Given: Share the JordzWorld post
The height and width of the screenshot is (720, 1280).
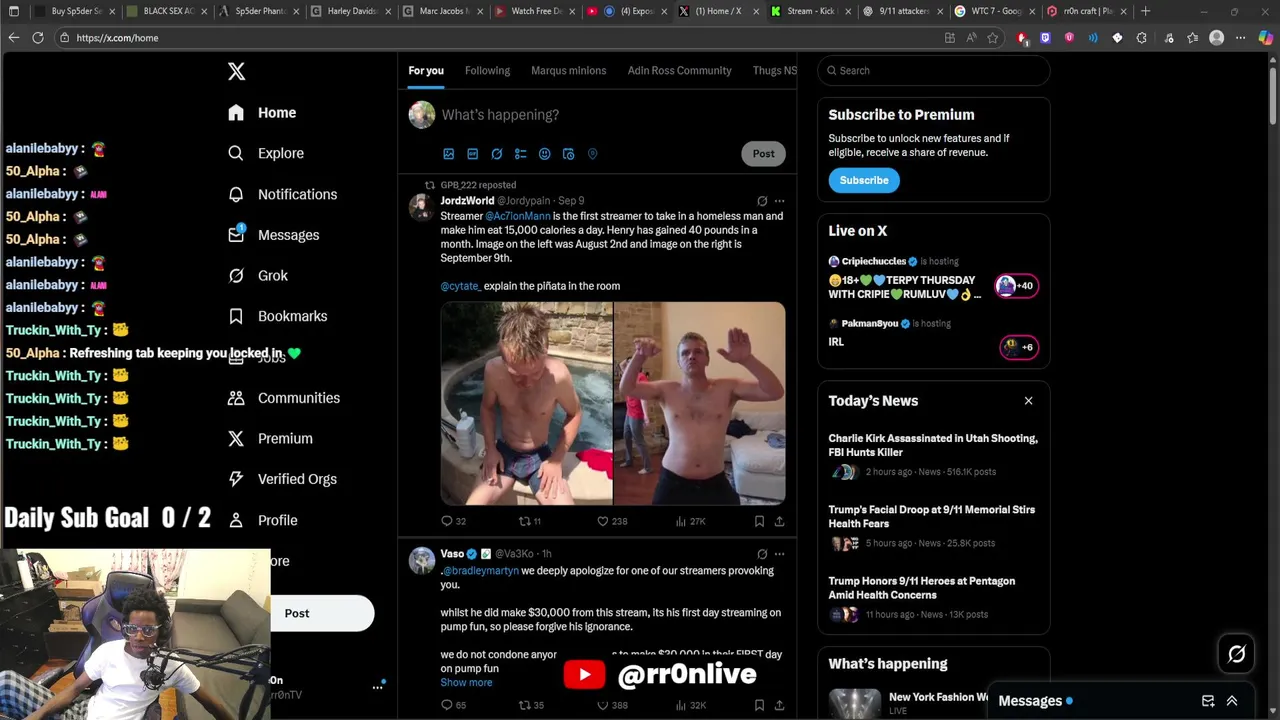Looking at the screenshot, I should (x=779, y=521).
